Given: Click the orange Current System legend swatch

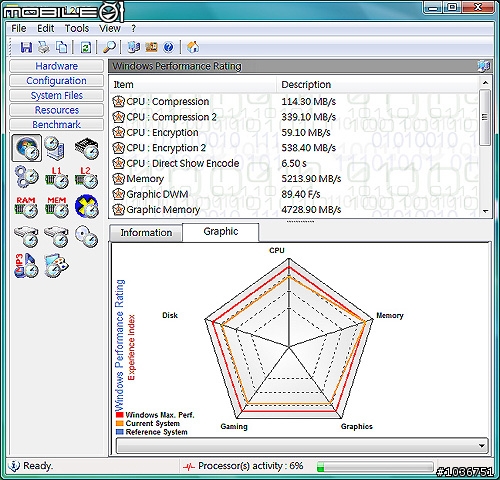Looking at the screenshot, I should [120, 423].
